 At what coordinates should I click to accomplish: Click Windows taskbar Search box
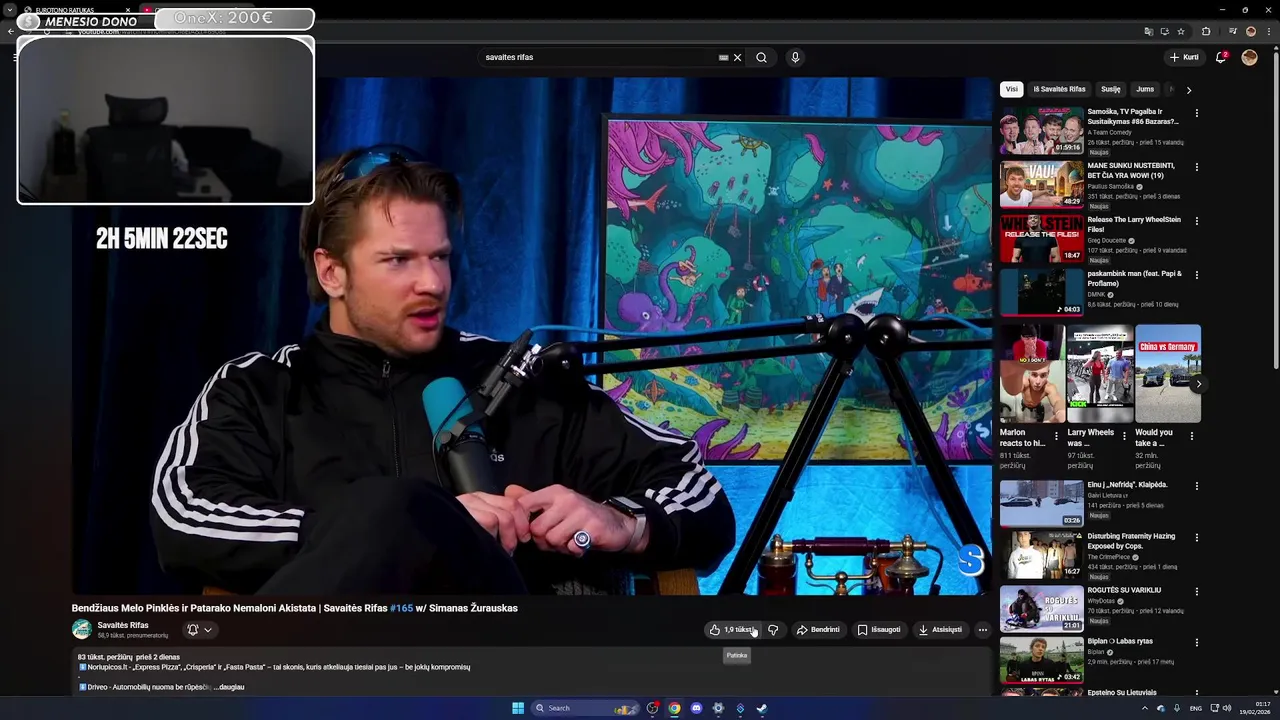point(584,708)
